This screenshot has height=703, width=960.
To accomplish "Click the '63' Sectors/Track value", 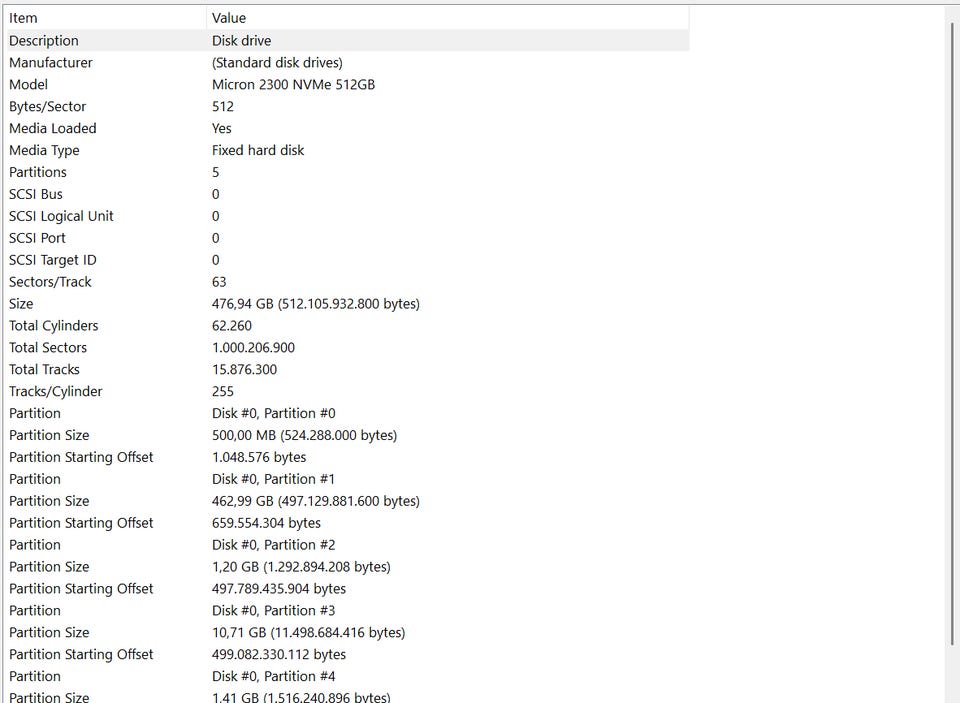I will (219, 282).
